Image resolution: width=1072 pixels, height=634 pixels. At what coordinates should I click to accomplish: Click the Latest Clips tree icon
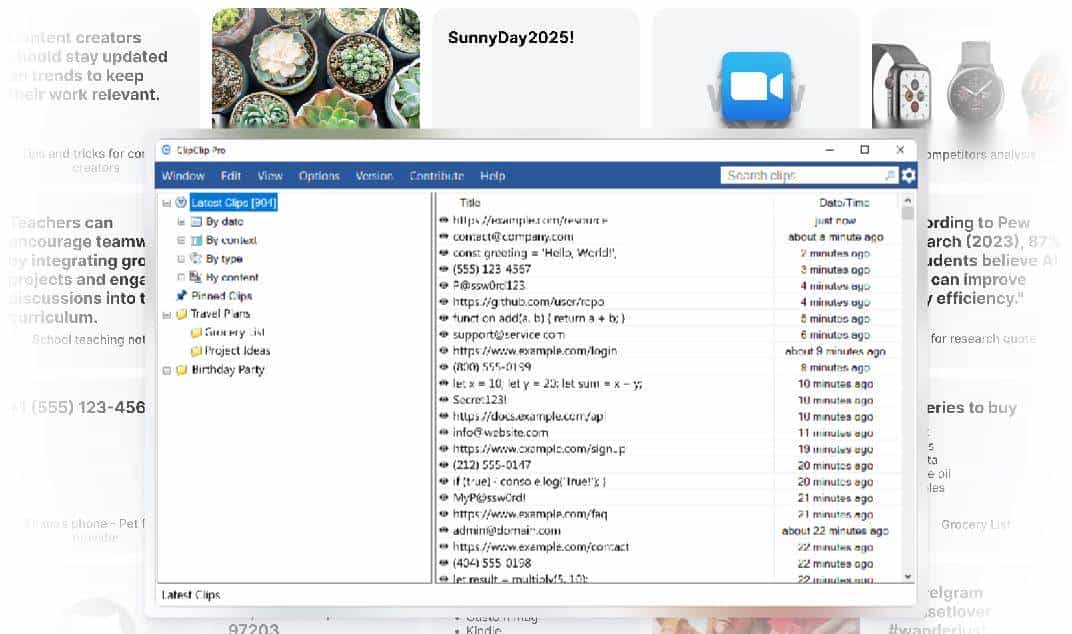[181, 202]
